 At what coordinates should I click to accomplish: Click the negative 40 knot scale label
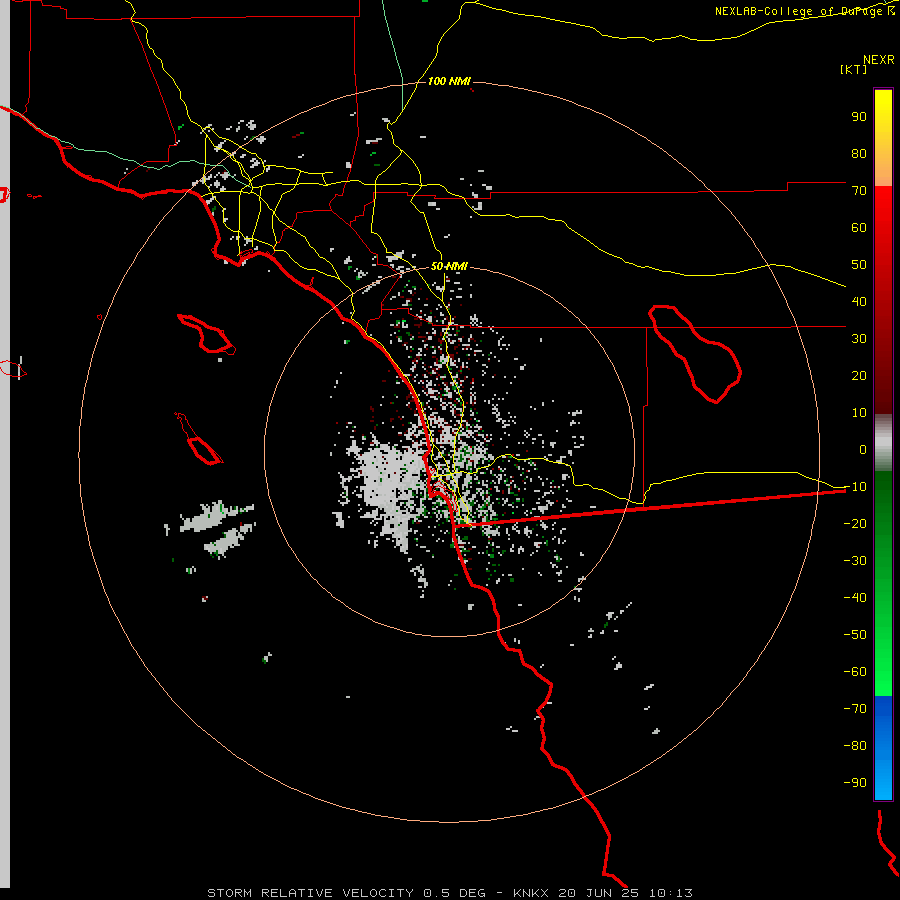855,598
